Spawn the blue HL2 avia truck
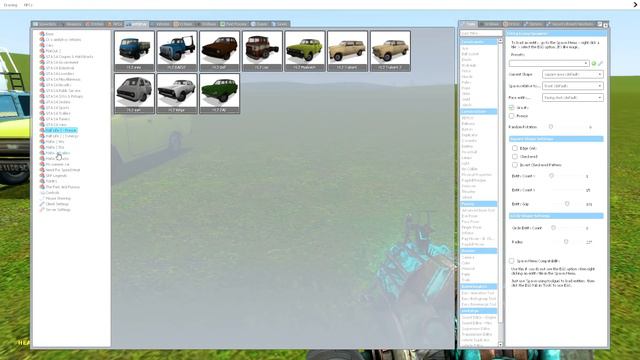 [134, 51]
